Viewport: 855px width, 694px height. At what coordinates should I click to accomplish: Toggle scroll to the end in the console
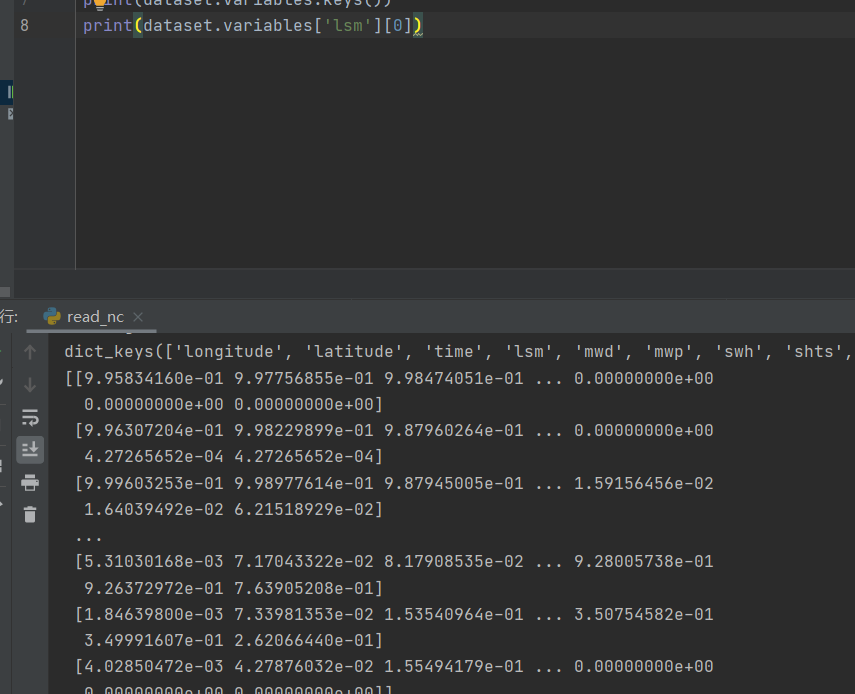click(30, 449)
